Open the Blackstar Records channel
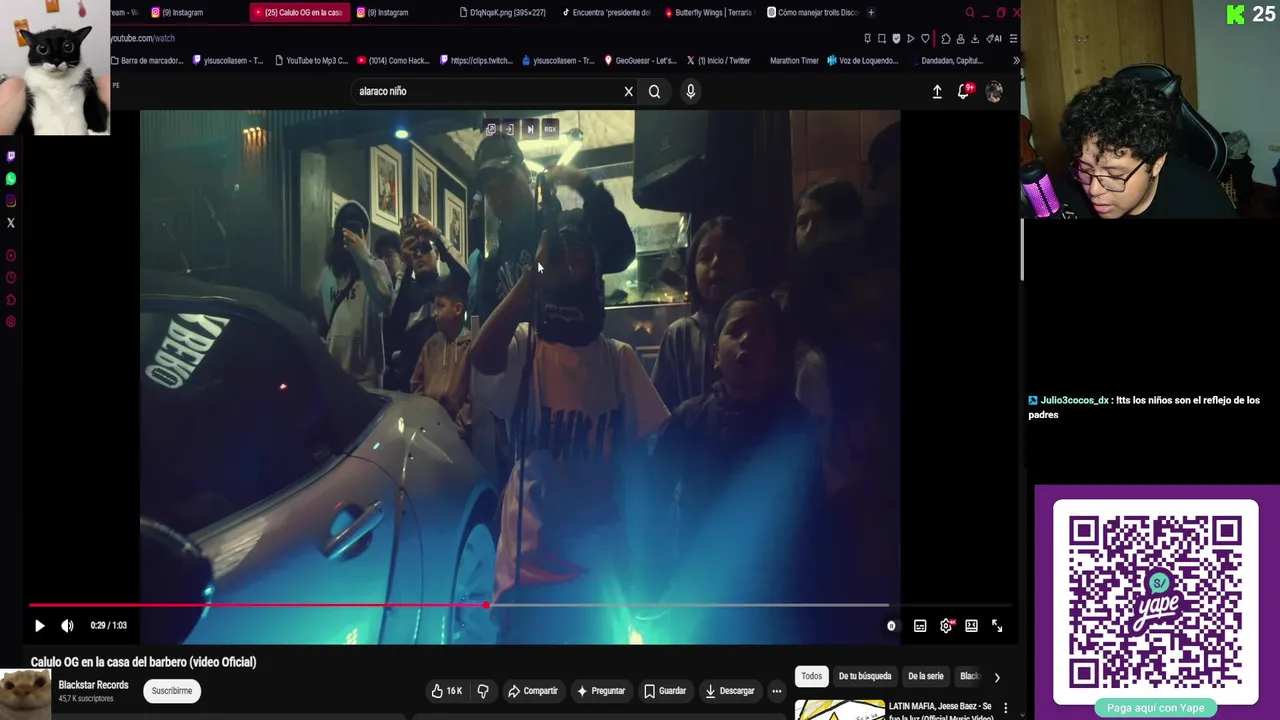Image resolution: width=1280 pixels, height=720 pixels. (94, 685)
